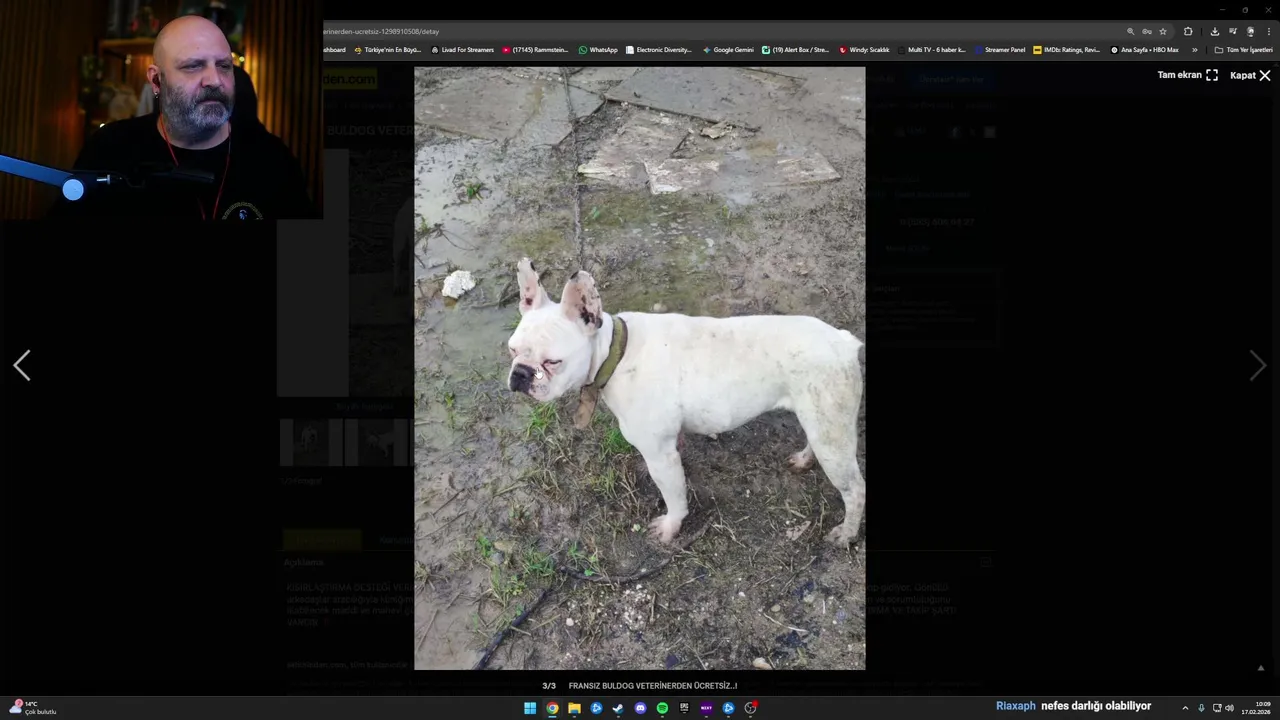Screen dimensions: 1280x720
Task: Open the Multi TV bookmark
Action: (931, 50)
